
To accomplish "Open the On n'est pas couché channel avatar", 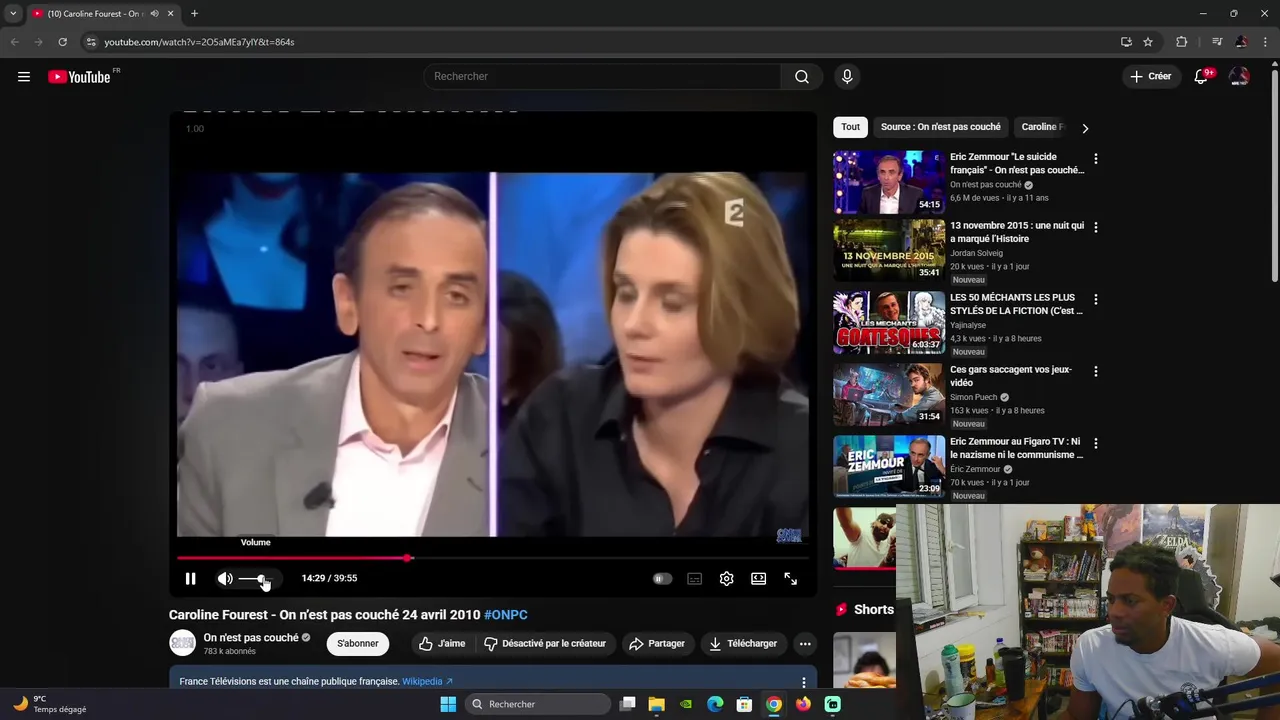I will [182, 643].
